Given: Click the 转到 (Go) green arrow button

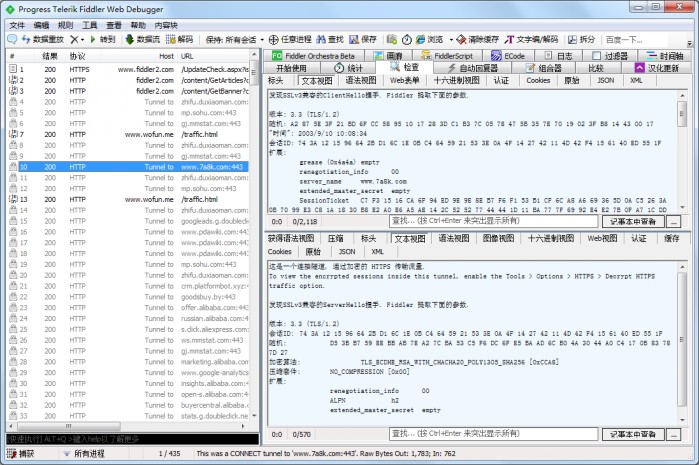Looking at the screenshot, I should click(x=103, y=39).
